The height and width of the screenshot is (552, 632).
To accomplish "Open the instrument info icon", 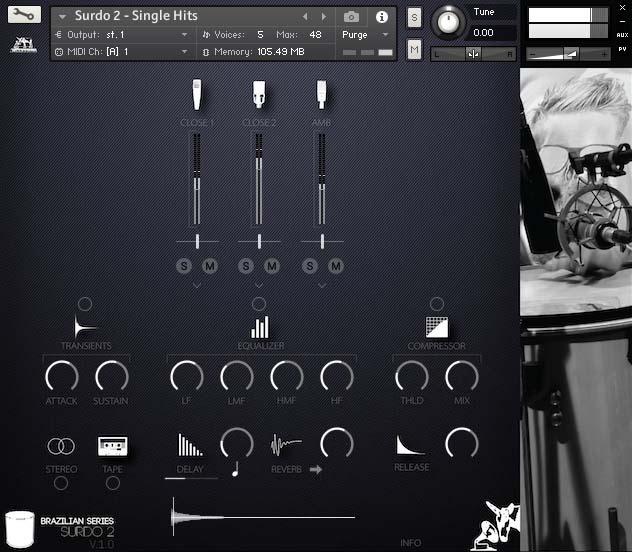I will point(381,17).
